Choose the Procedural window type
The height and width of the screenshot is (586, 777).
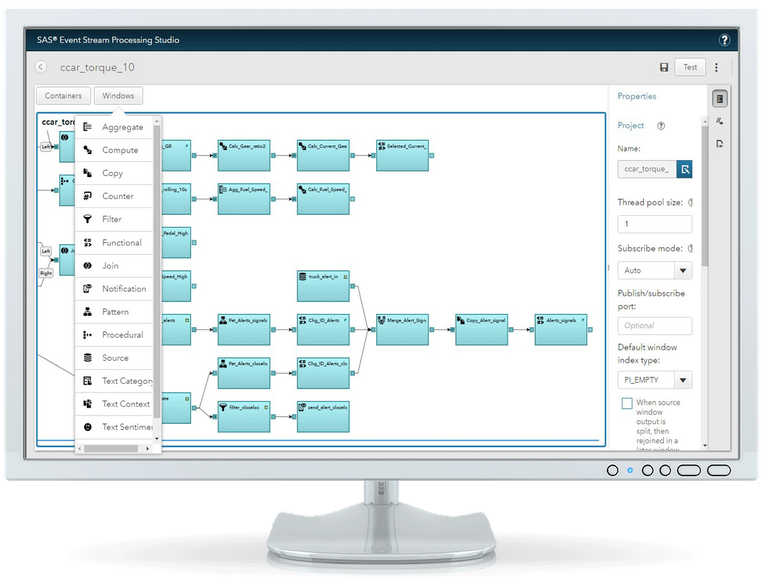114,335
